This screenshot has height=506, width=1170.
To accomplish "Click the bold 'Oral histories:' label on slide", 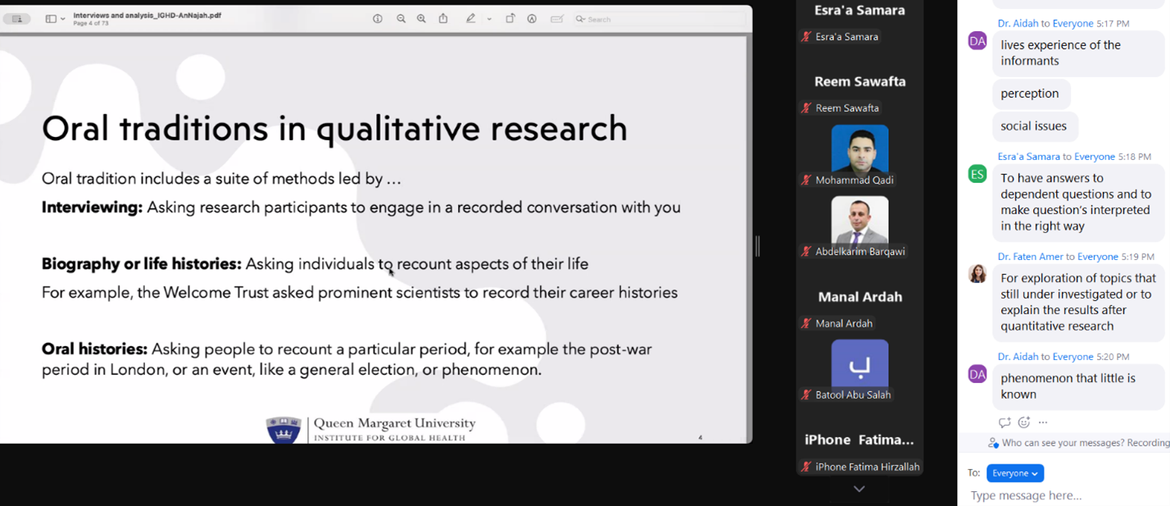I will 96,349.
